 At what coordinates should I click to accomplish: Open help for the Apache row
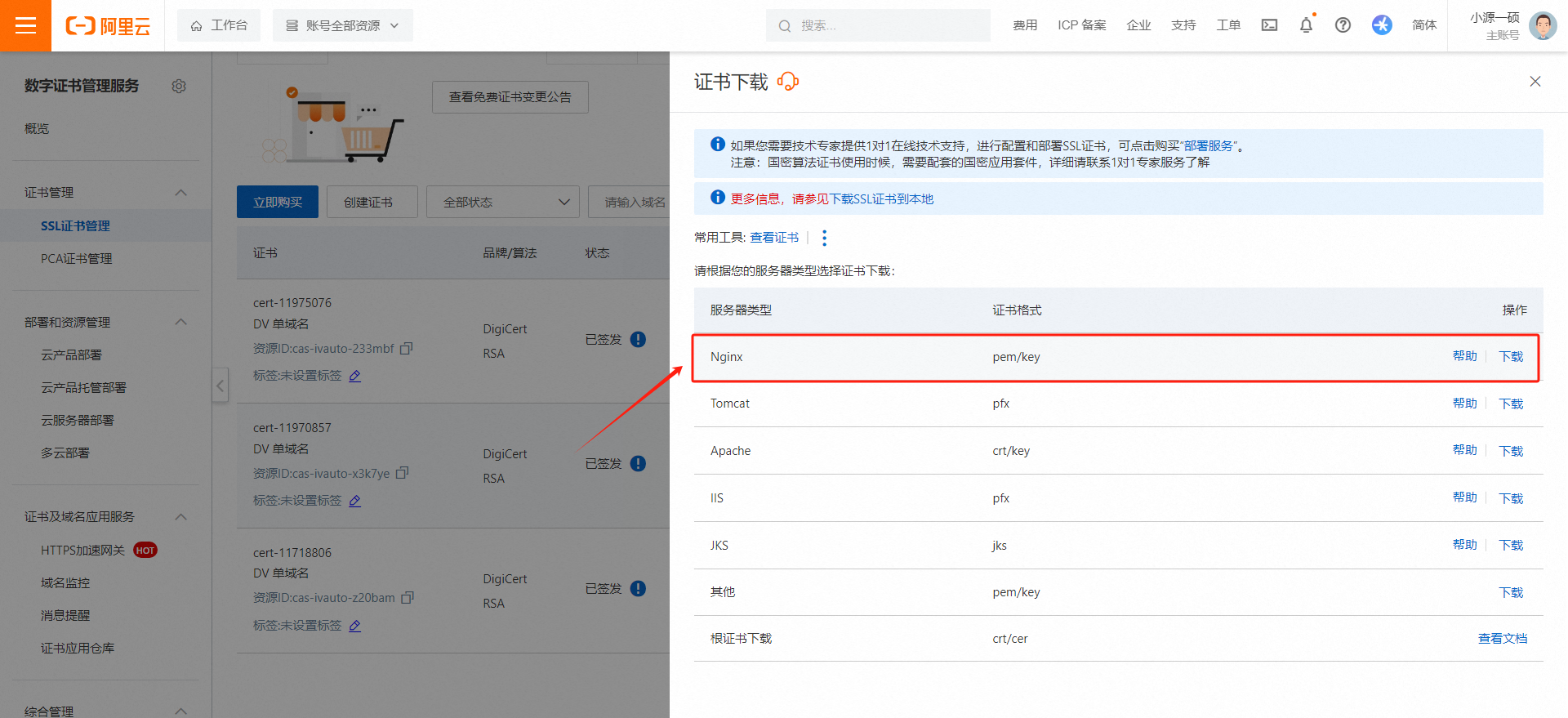click(1464, 451)
